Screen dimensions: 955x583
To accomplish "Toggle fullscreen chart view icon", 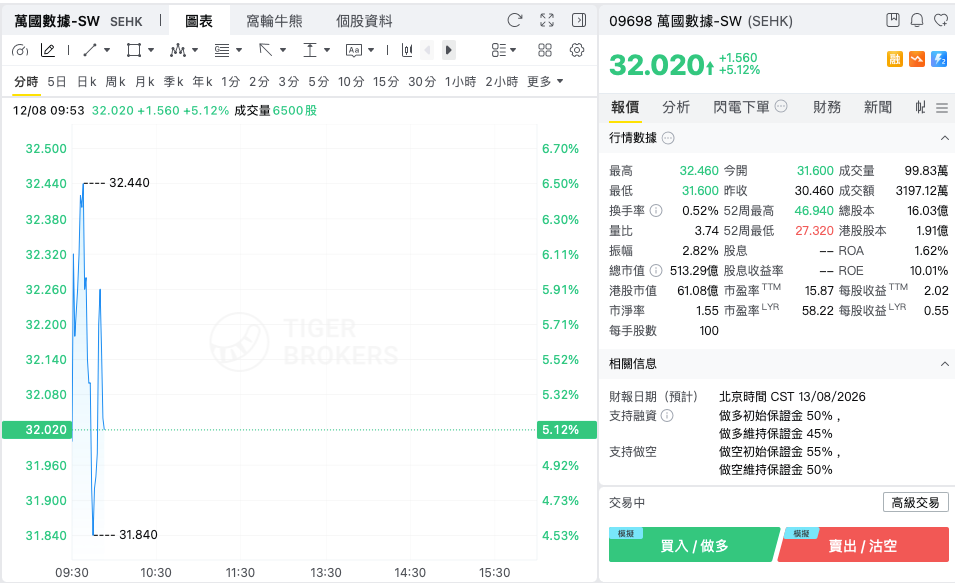I will click(547, 20).
